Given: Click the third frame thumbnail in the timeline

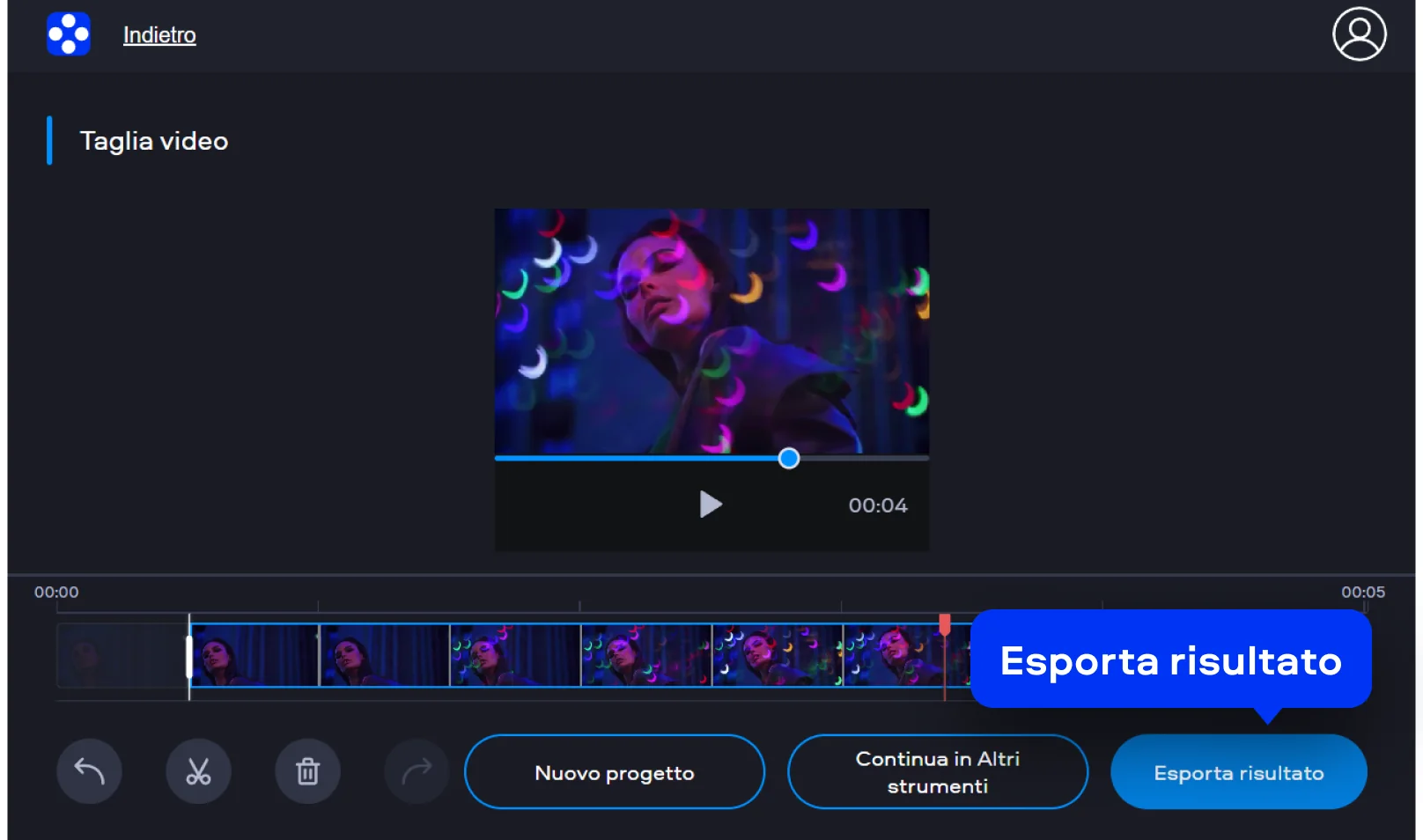Looking at the screenshot, I should 515,656.
